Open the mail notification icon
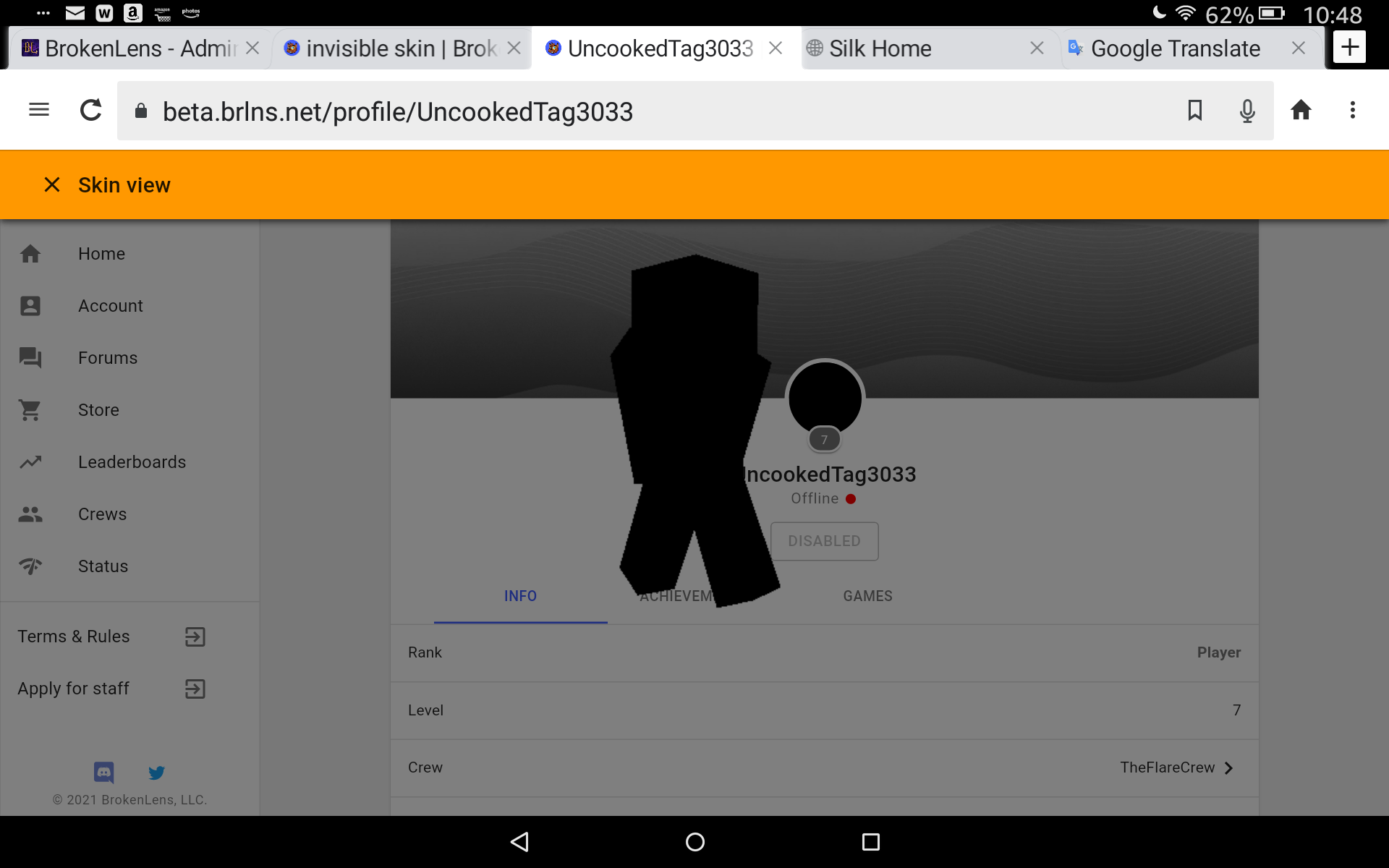Image resolution: width=1389 pixels, height=868 pixels. click(75, 13)
